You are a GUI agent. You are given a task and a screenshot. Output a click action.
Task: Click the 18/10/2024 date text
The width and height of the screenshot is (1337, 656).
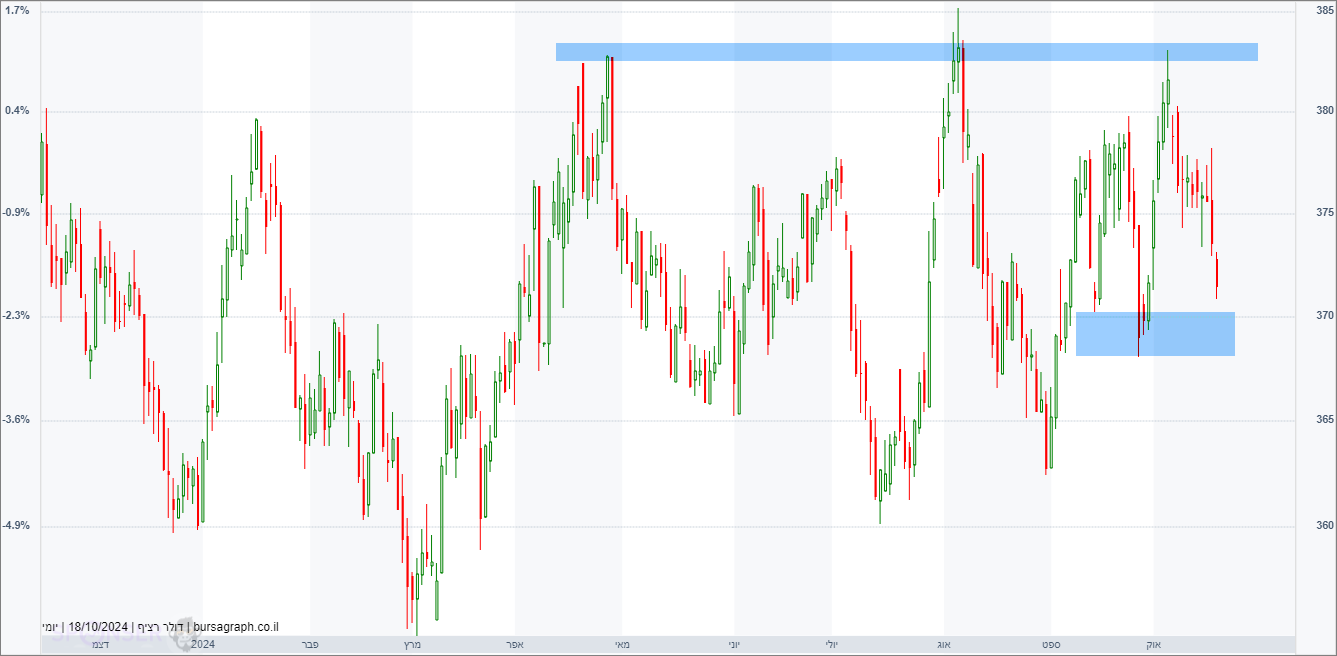[x=98, y=627]
